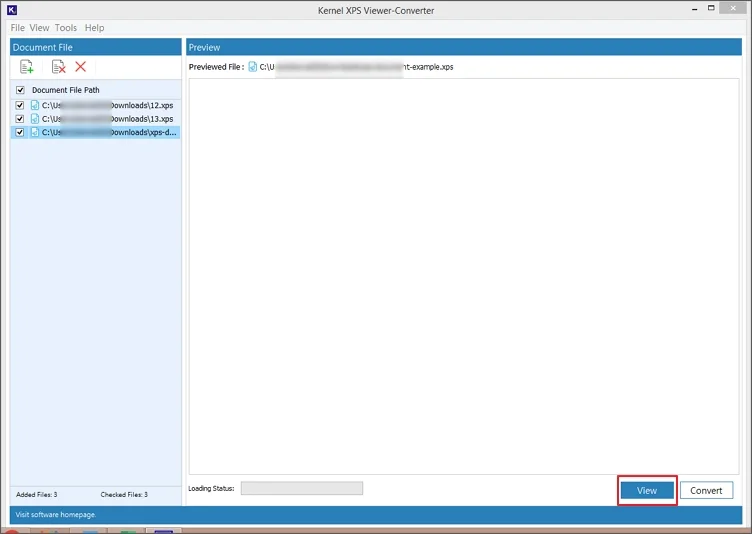
Task: Click the Preview panel header
Action: (x=464, y=47)
